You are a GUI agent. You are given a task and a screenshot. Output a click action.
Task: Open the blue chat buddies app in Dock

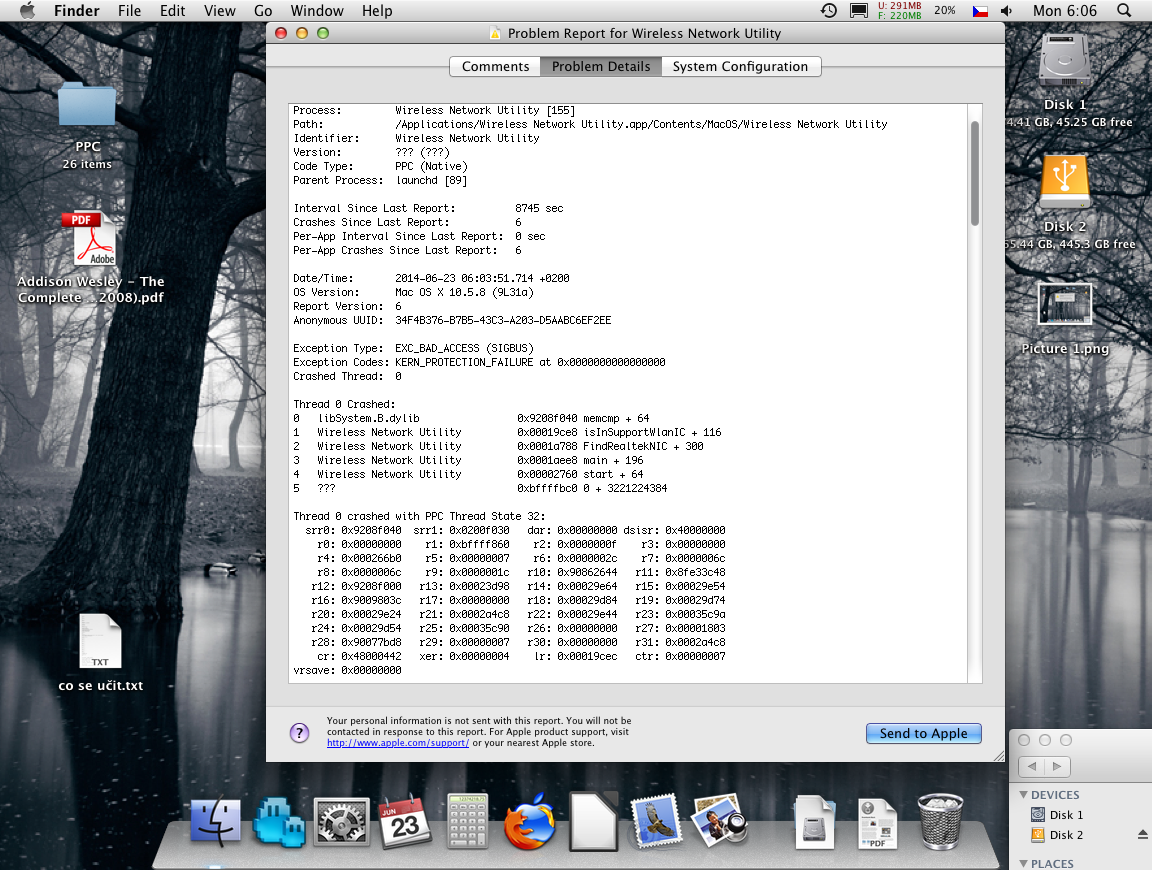[x=278, y=823]
